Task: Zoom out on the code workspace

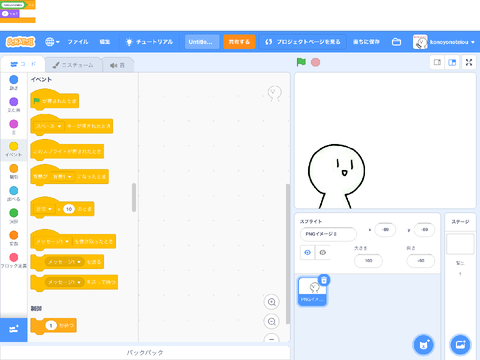Action: click(x=272, y=322)
